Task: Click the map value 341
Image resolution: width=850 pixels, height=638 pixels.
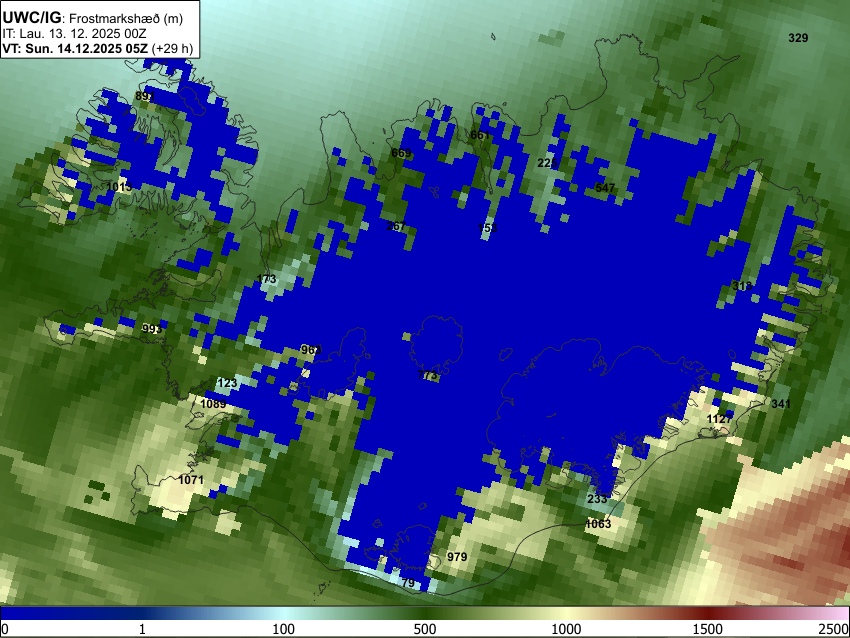Action: tap(781, 404)
